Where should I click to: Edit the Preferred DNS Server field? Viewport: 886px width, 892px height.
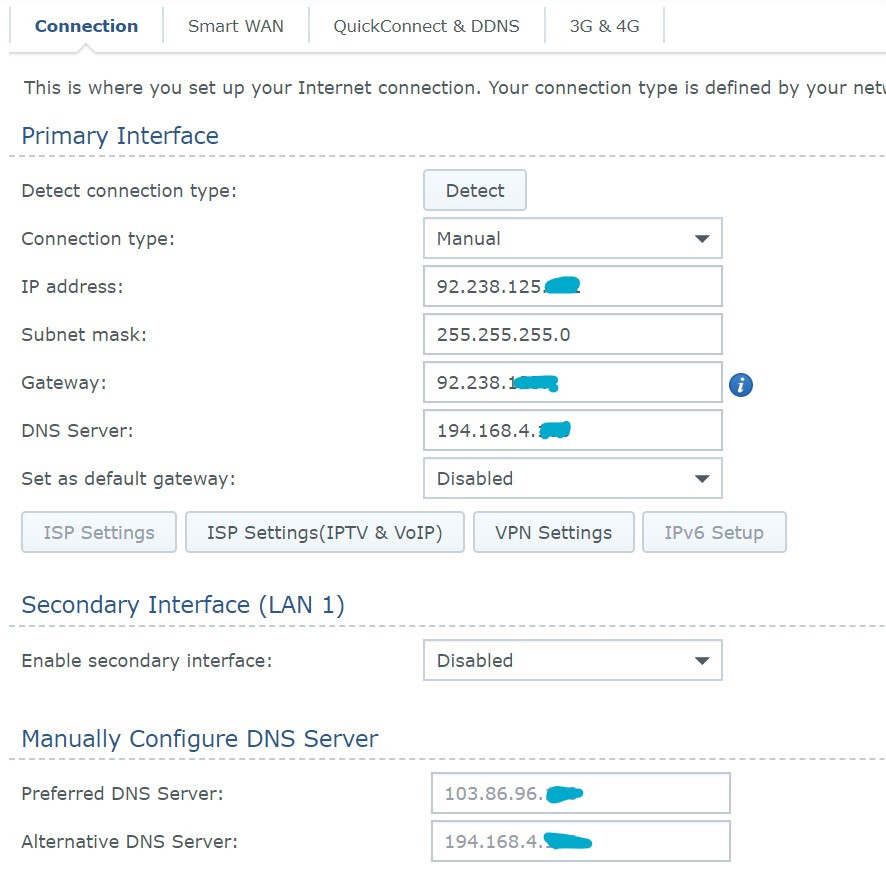[580, 793]
